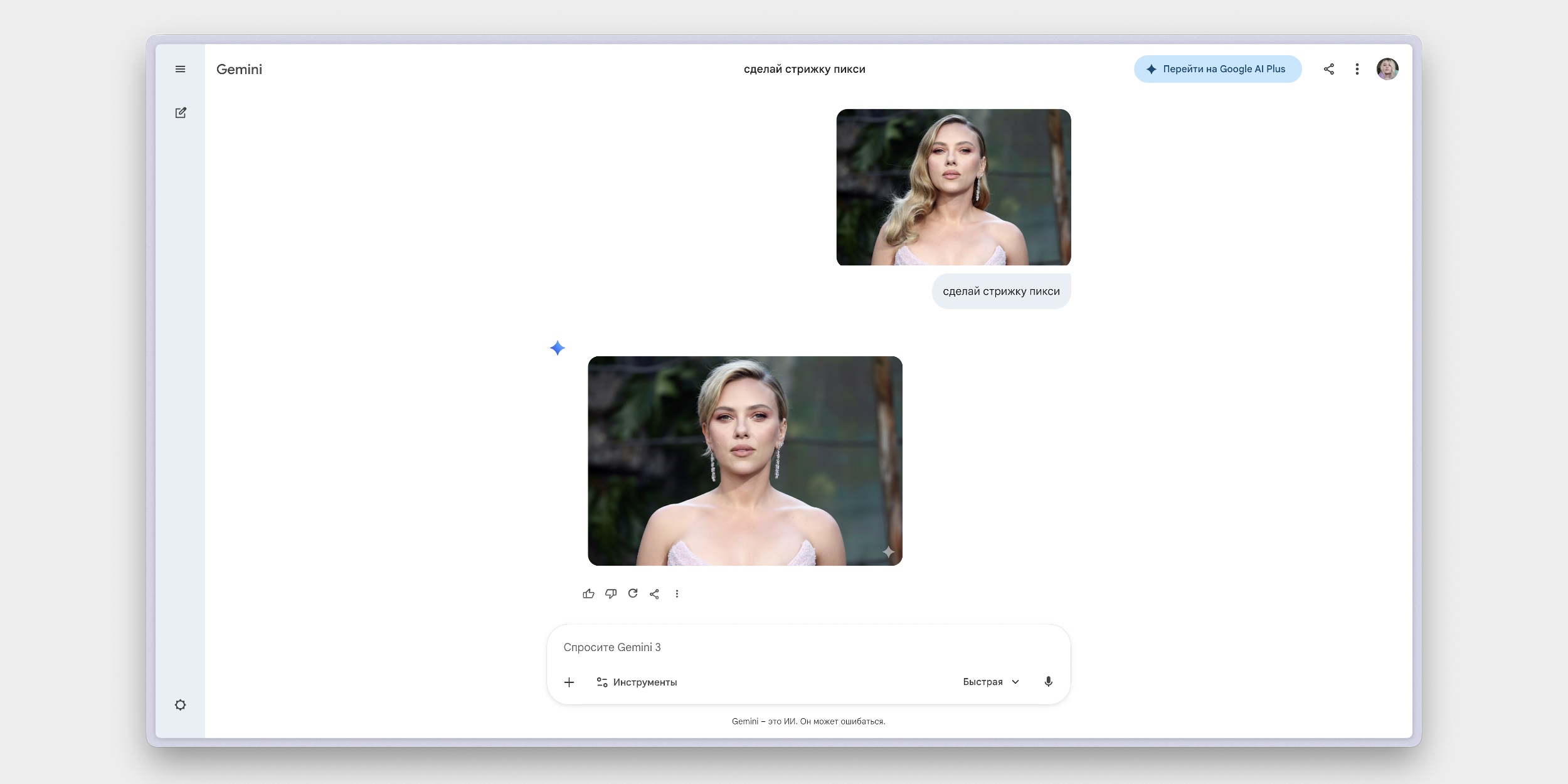Image resolution: width=1568 pixels, height=784 pixels.
Task: Open the Инструменты tools menu
Action: pyautogui.click(x=637, y=682)
